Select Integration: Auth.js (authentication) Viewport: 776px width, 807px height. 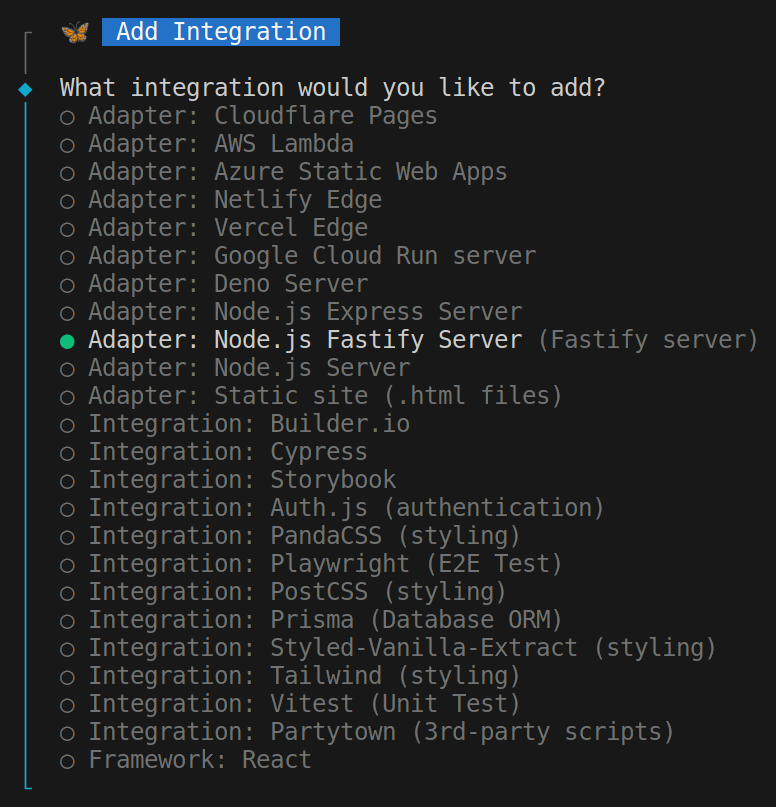pyautogui.click(x=331, y=508)
